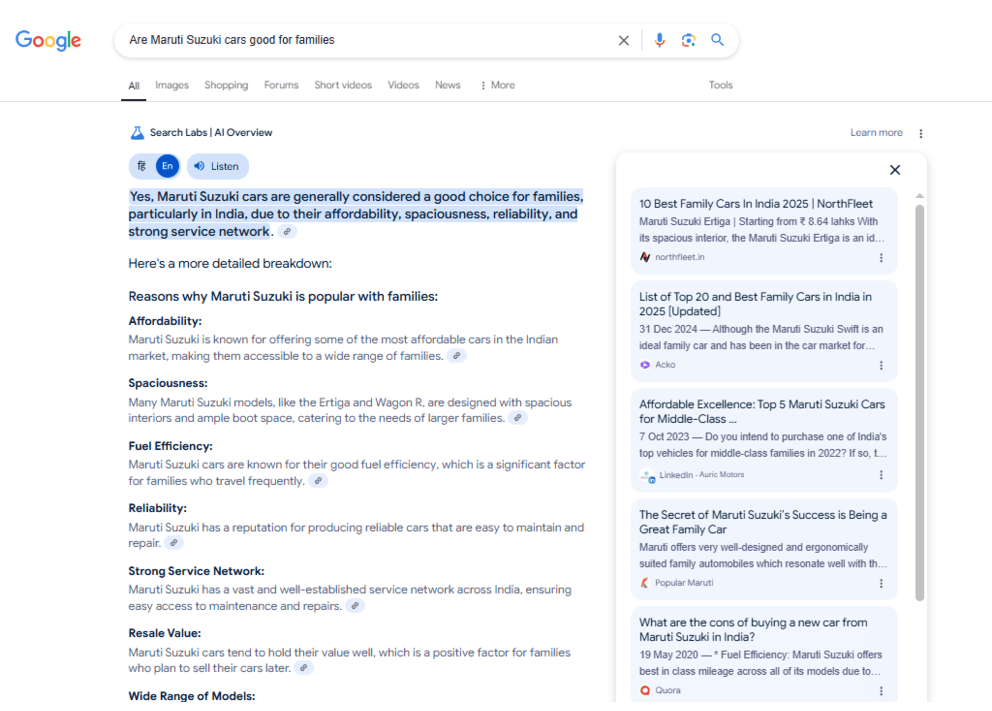This screenshot has width=992, height=711.
Task: Click the Google logo
Action: click(48, 41)
